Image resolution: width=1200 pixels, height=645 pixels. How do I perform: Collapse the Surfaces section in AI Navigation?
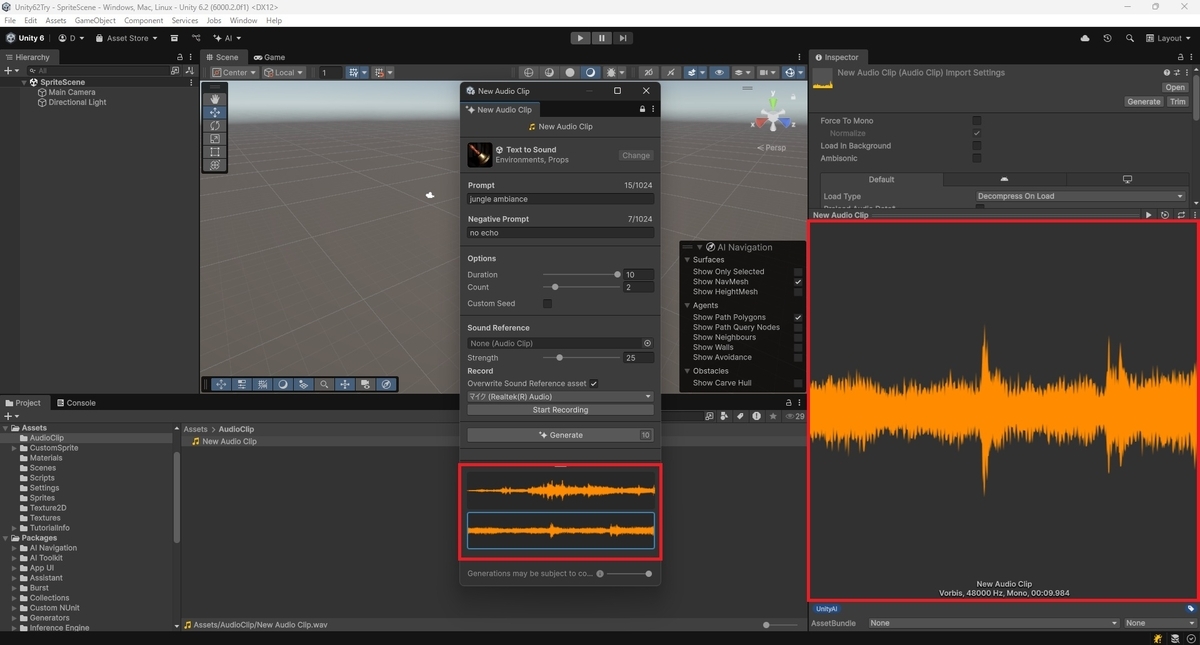[686, 260]
